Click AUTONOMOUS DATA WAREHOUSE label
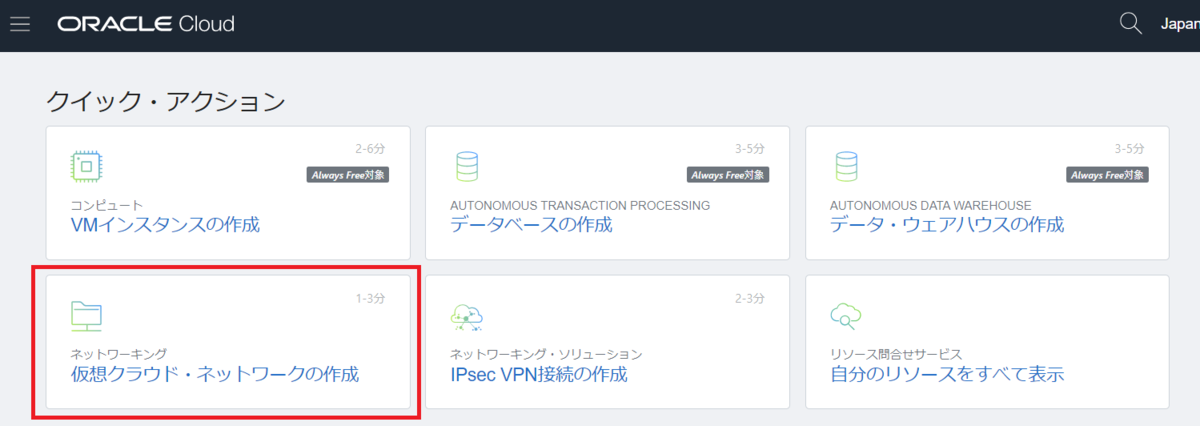 click(x=931, y=205)
